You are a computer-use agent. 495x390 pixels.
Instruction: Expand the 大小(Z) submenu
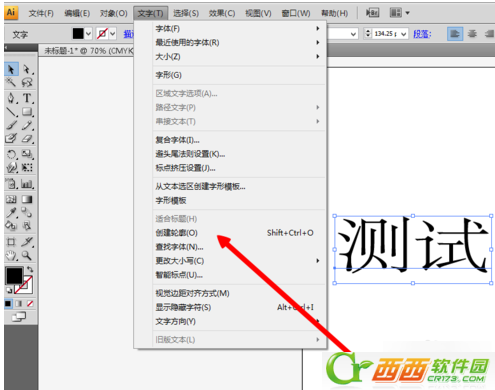pos(318,57)
